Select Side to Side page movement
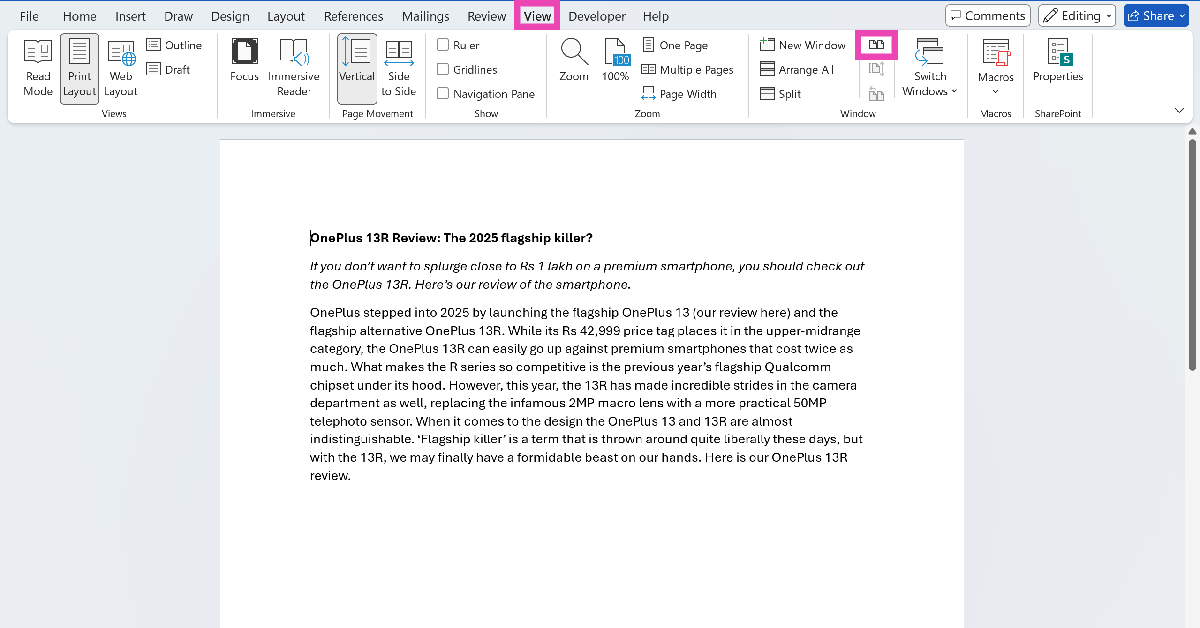The width and height of the screenshot is (1200, 628). pos(399,69)
